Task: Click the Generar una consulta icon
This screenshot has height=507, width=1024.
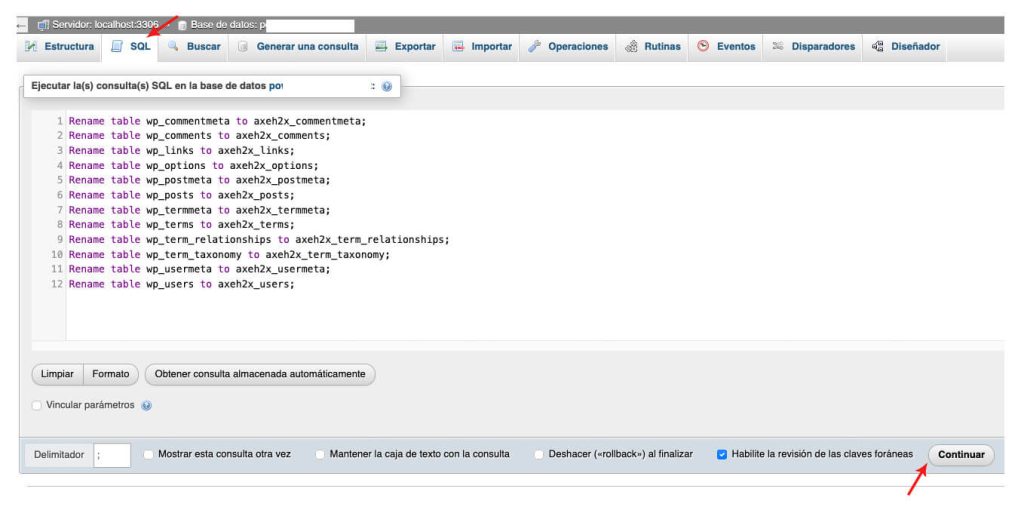Action: 243,47
